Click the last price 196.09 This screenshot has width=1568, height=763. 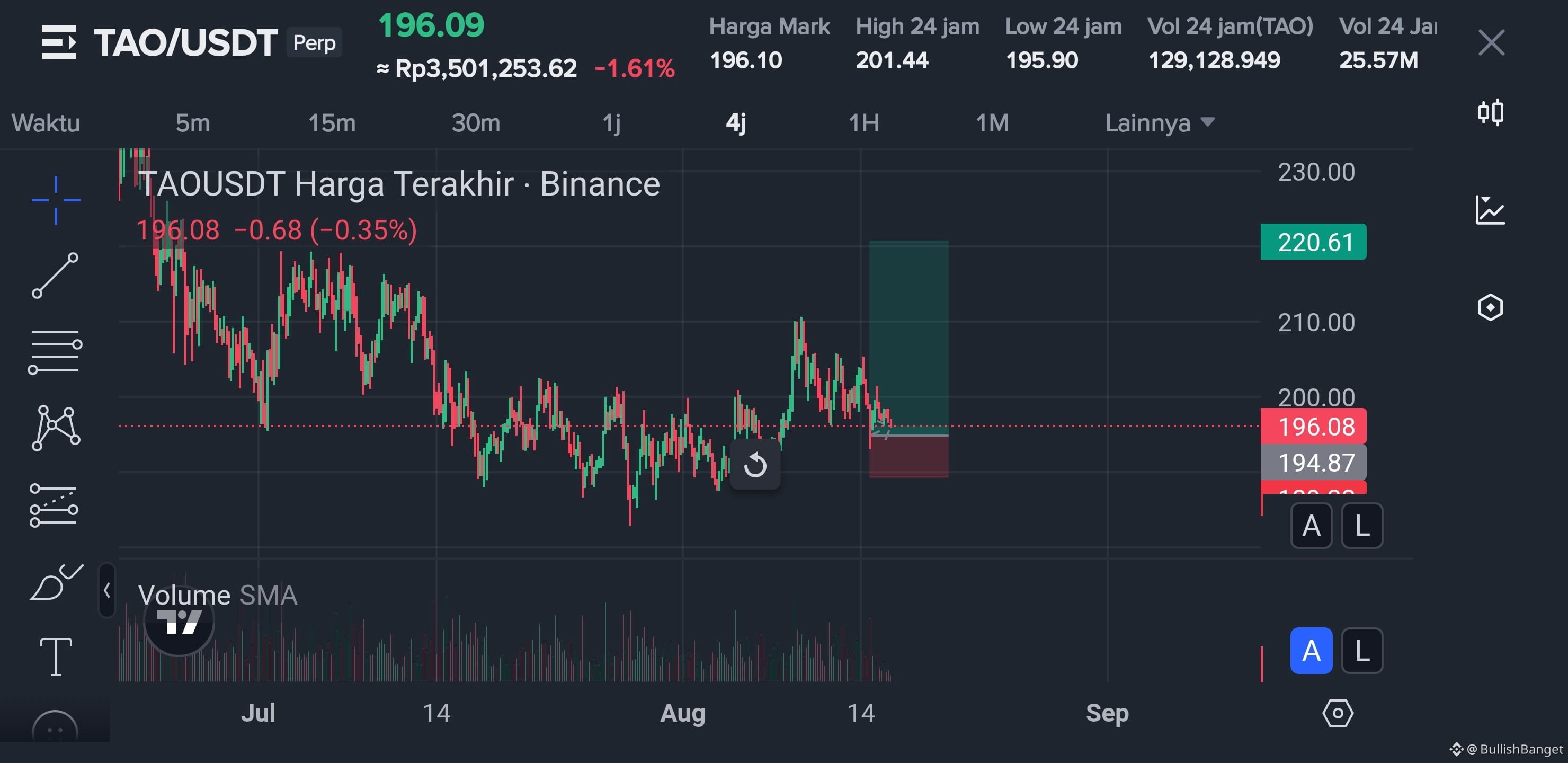pyautogui.click(x=431, y=25)
